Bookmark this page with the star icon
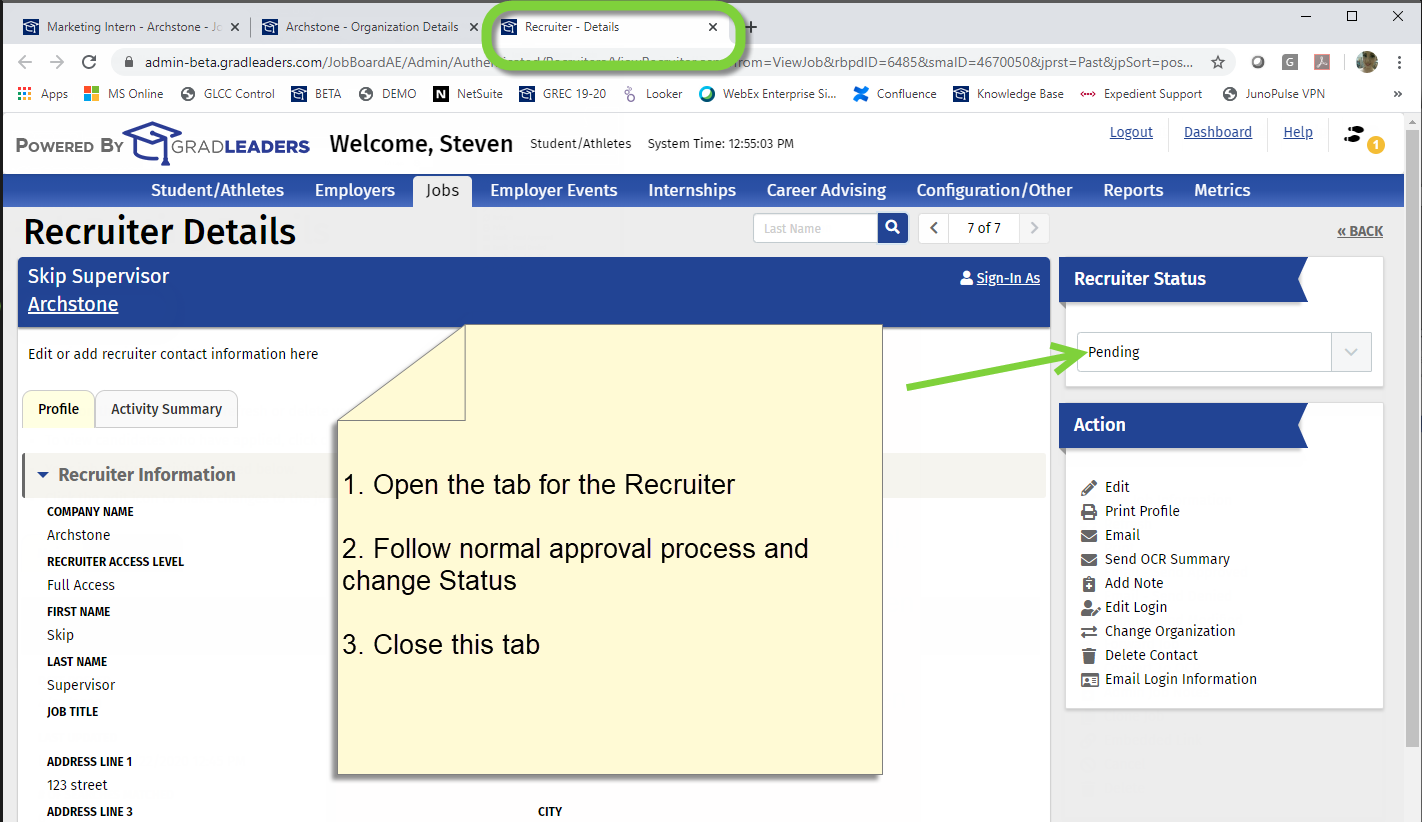The width and height of the screenshot is (1422, 822). click(1218, 62)
